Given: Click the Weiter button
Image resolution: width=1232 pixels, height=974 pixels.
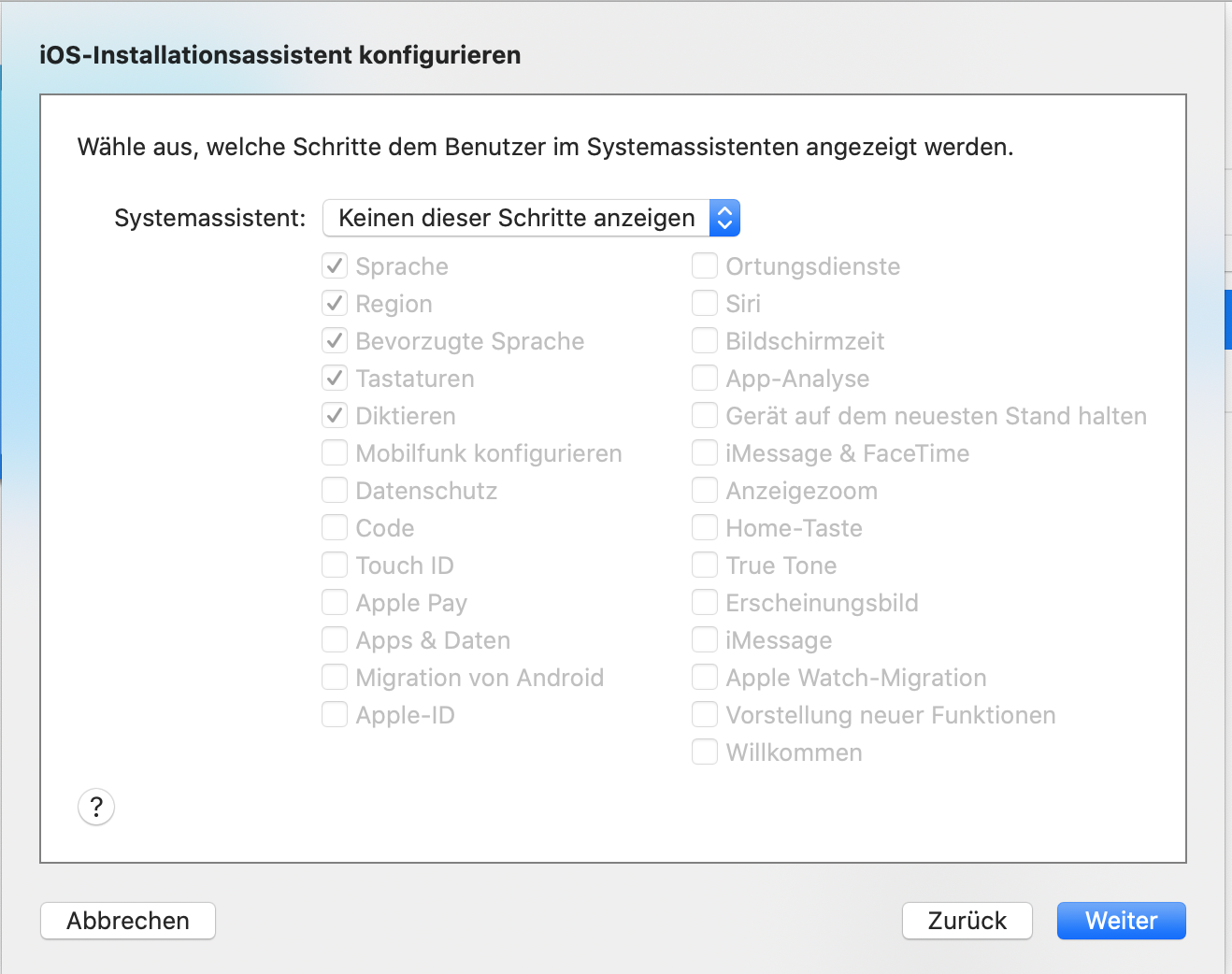Looking at the screenshot, I should 1121,921.
